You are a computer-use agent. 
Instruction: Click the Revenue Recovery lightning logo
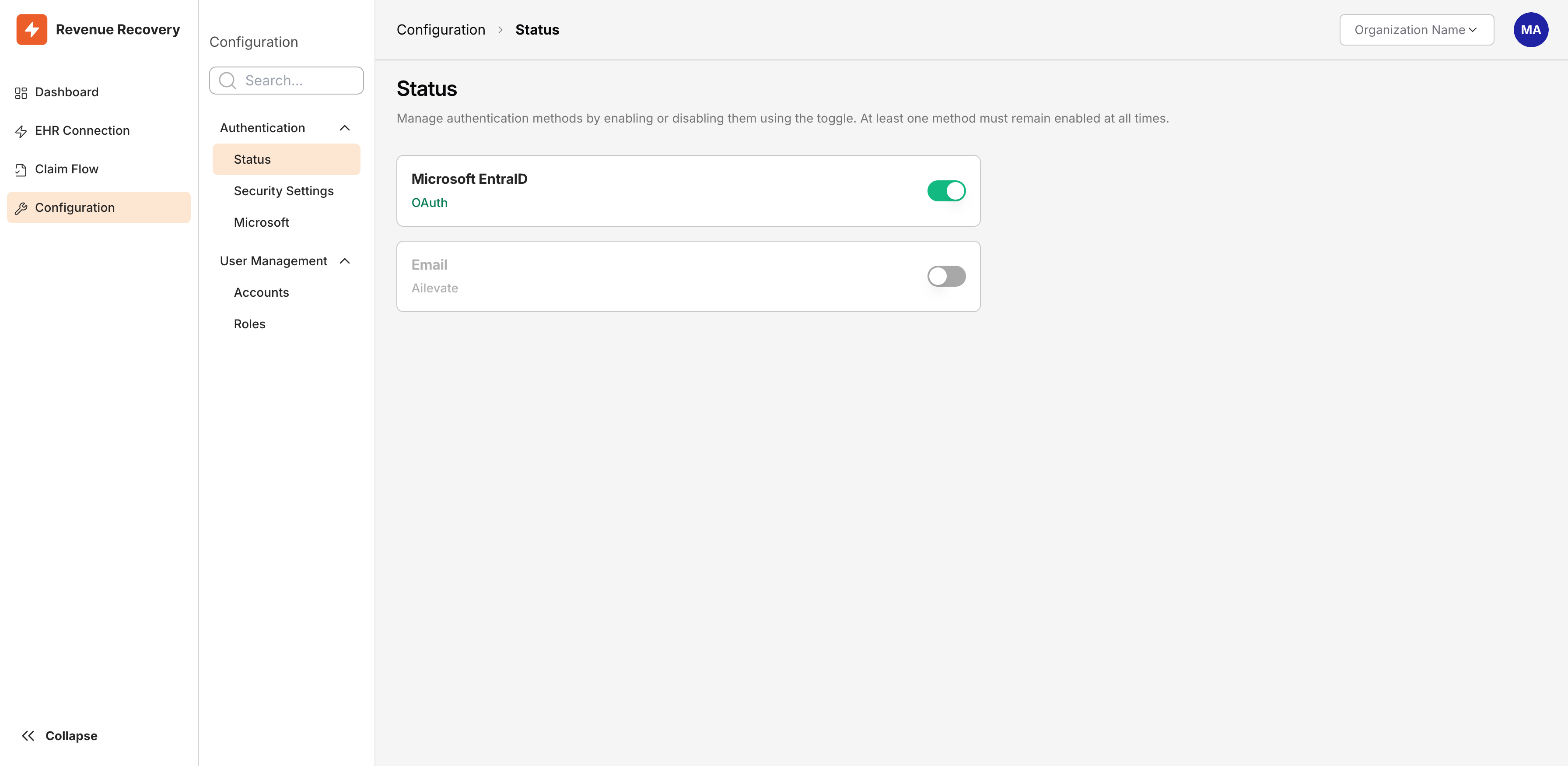pos(32,28)
